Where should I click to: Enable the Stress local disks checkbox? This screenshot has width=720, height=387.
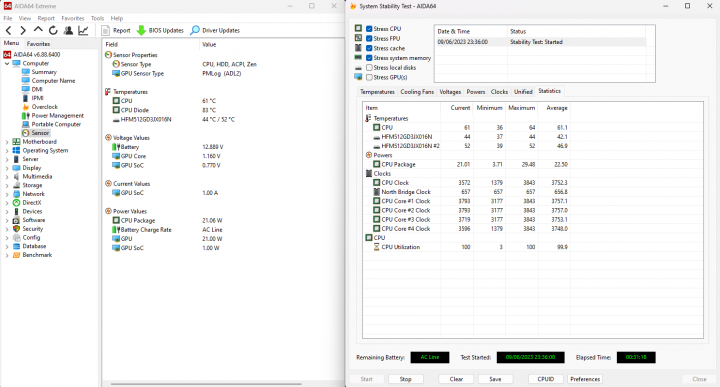coord(369,68)
